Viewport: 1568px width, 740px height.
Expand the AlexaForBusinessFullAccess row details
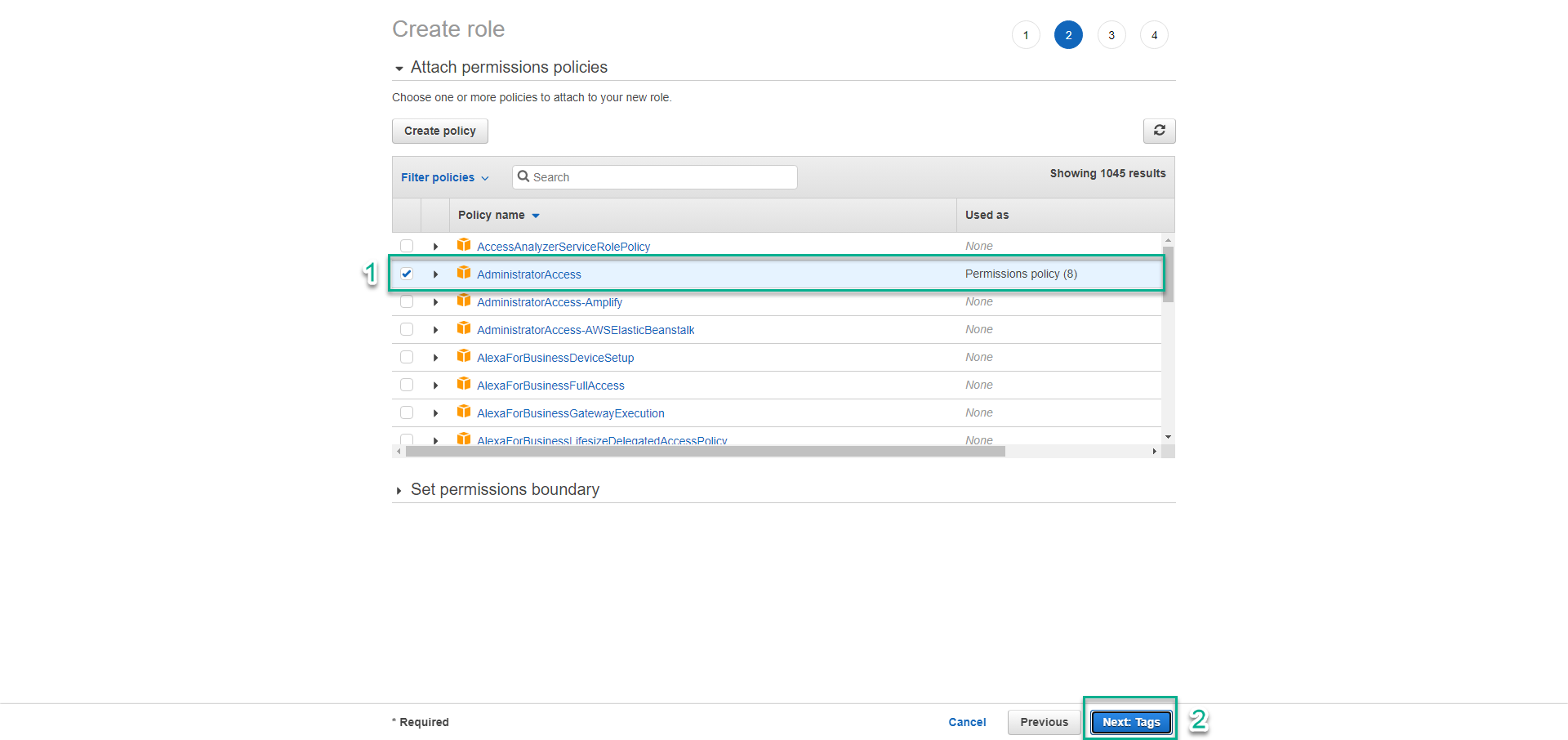click(x=435, y=386)
